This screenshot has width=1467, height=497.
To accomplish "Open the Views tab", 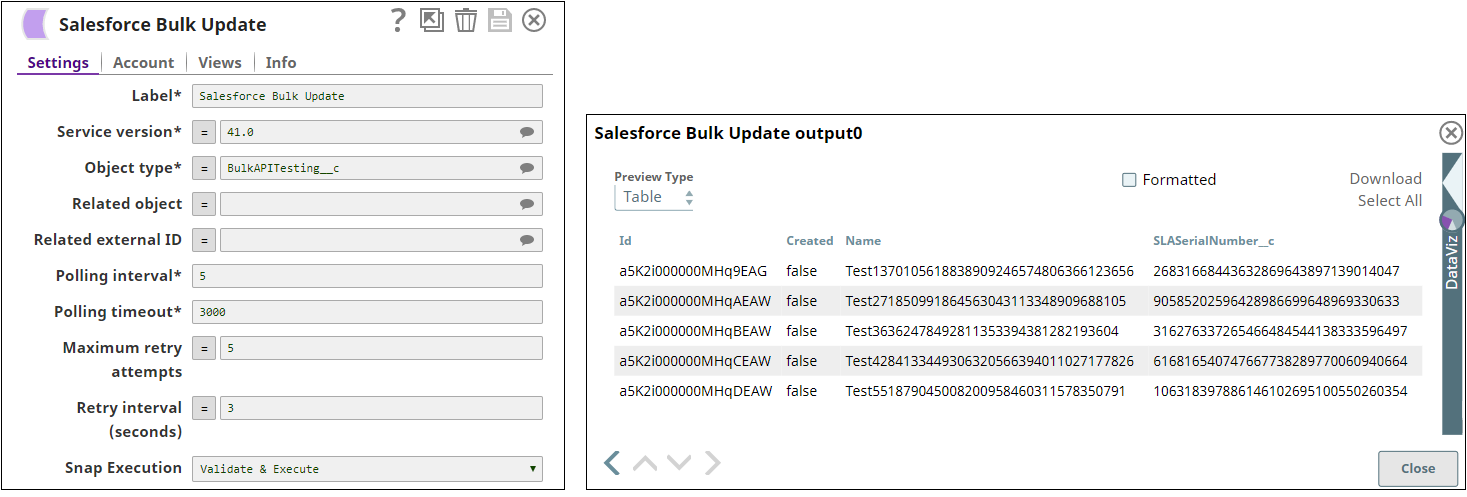I will [220, 62].
